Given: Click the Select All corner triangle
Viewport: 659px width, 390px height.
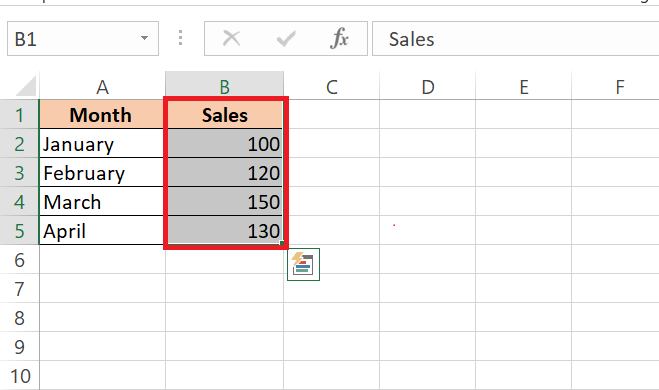Looking at the screenshot, I should [26, 86].
